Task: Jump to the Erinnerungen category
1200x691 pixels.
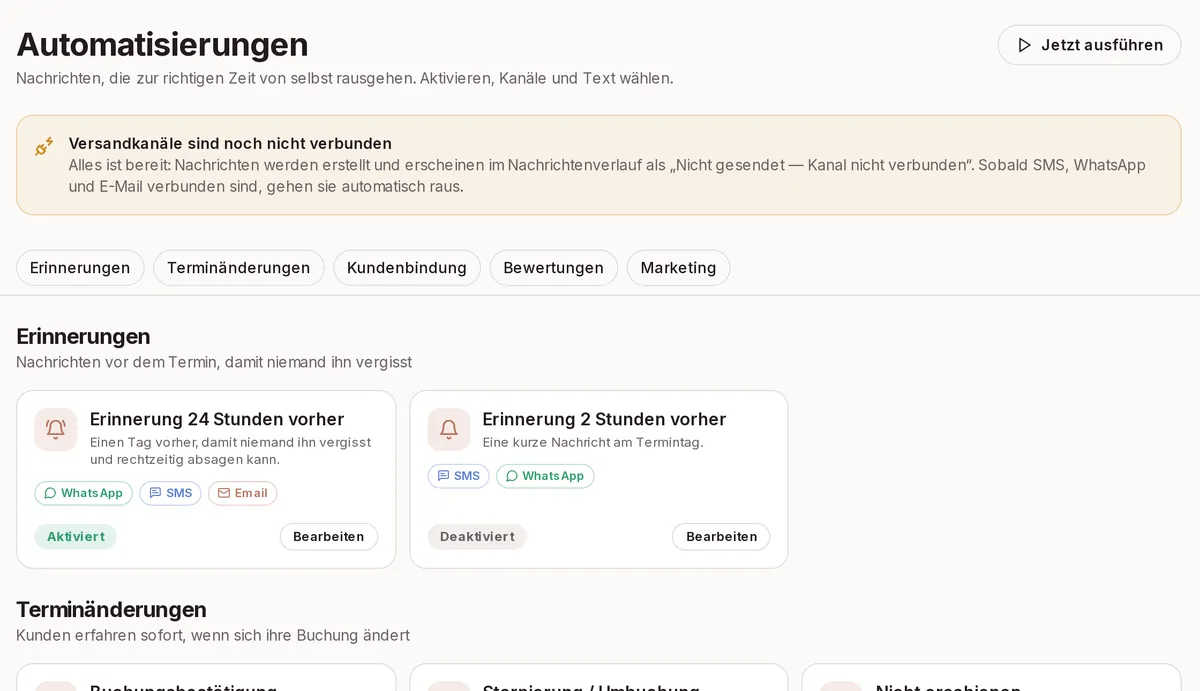Action: click(80, 268)
